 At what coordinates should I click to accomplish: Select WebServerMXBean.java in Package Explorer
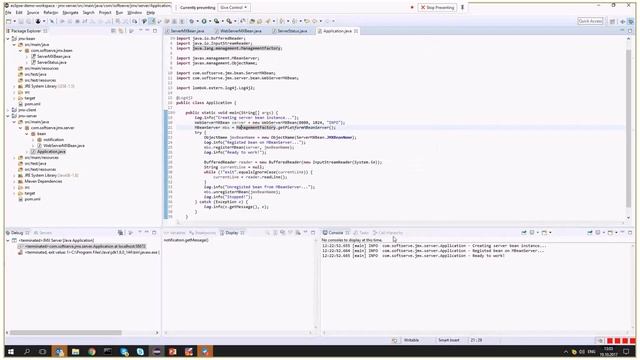[64, 146]
